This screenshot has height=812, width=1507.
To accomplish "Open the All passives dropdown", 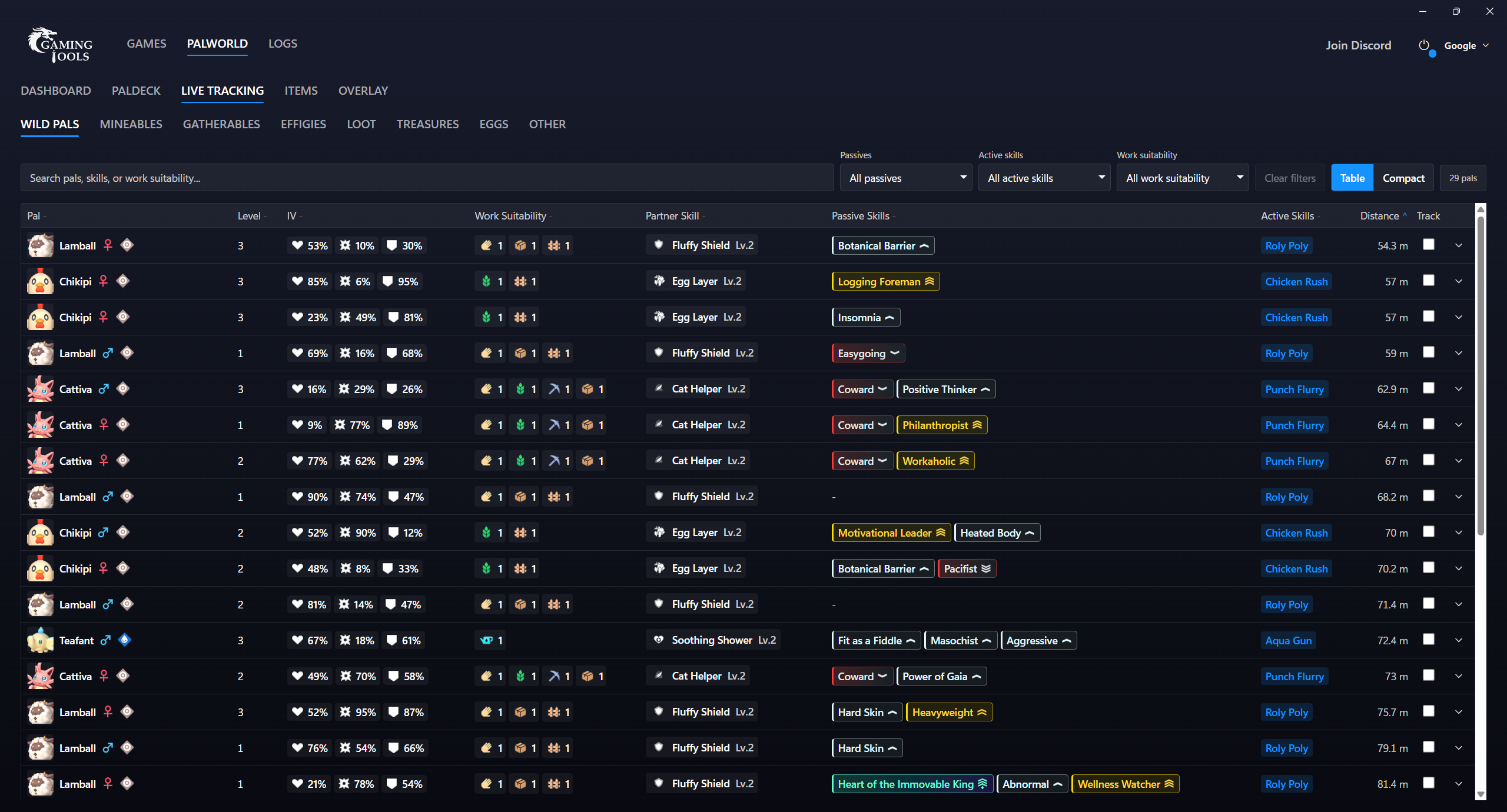I will pos(906,178).
